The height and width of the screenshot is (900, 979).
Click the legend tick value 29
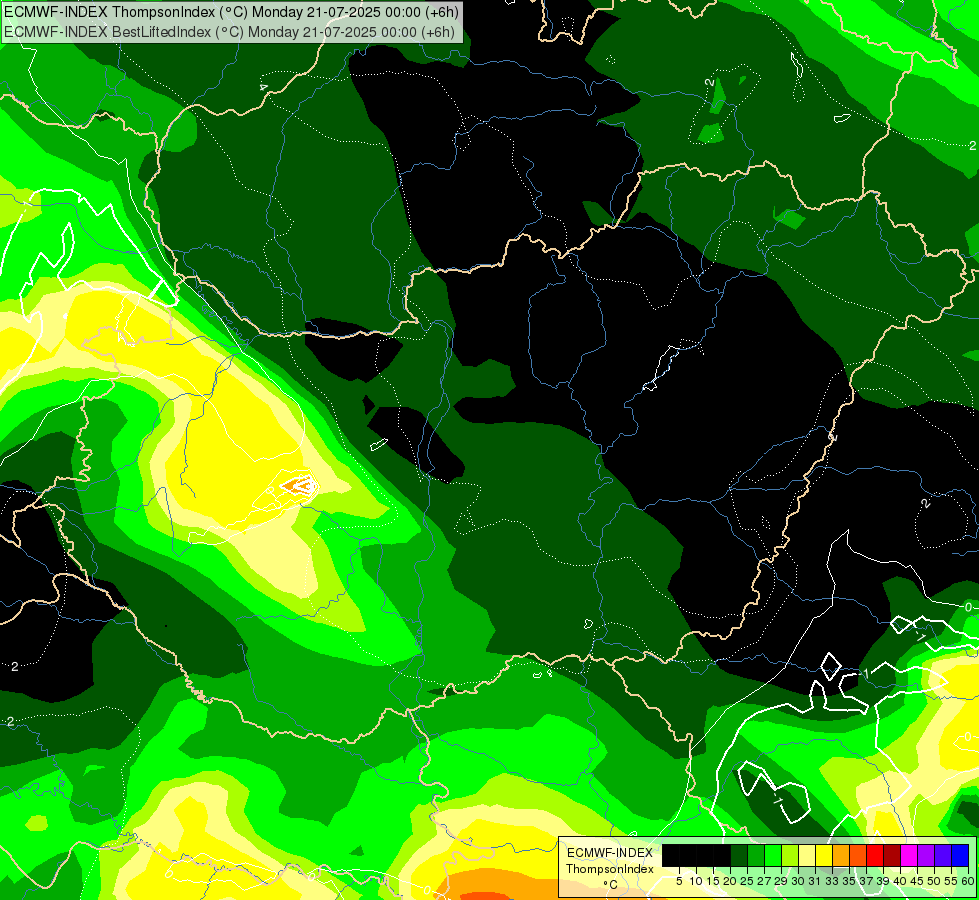pyautogui.click(x=781, y=881)
